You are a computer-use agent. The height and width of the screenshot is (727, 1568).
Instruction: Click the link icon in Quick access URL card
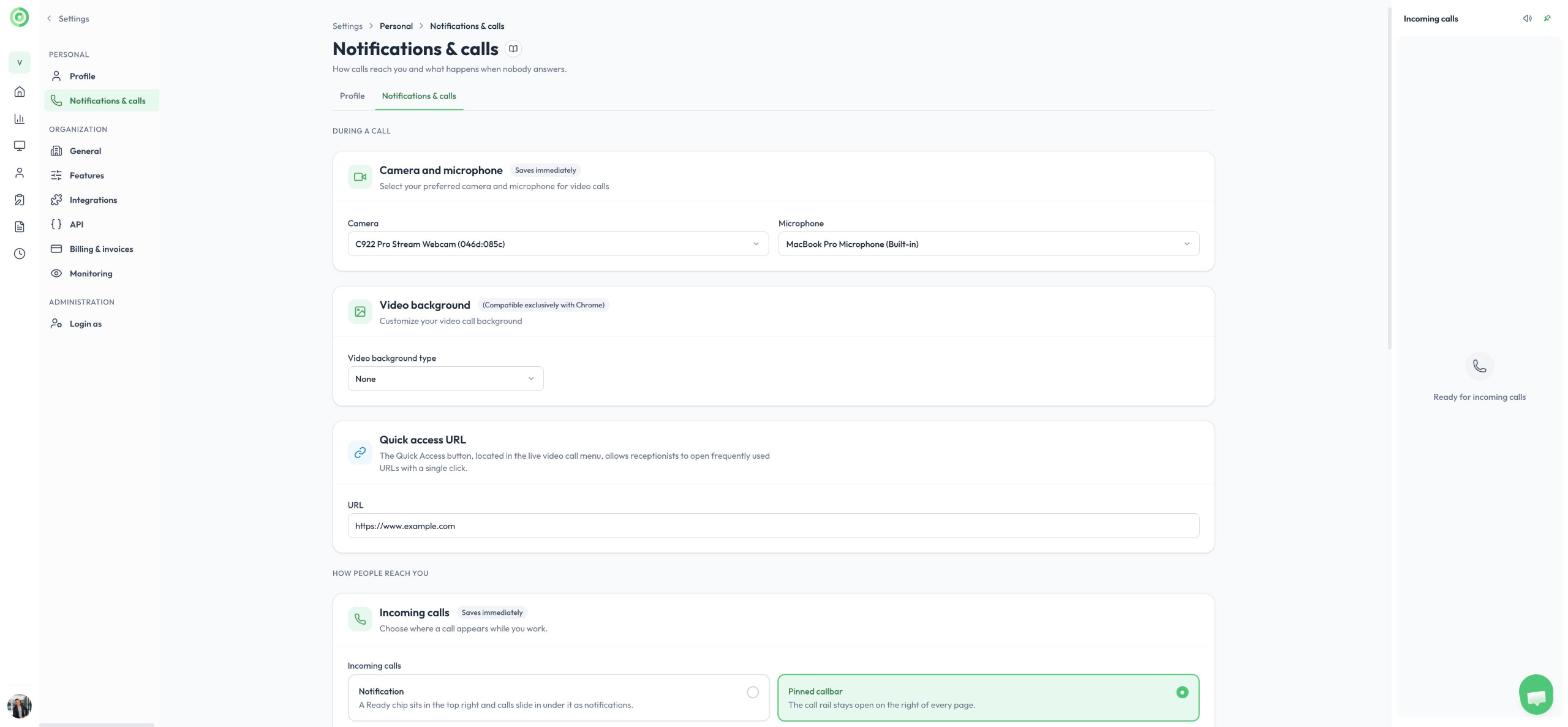[x=360, y=453]
